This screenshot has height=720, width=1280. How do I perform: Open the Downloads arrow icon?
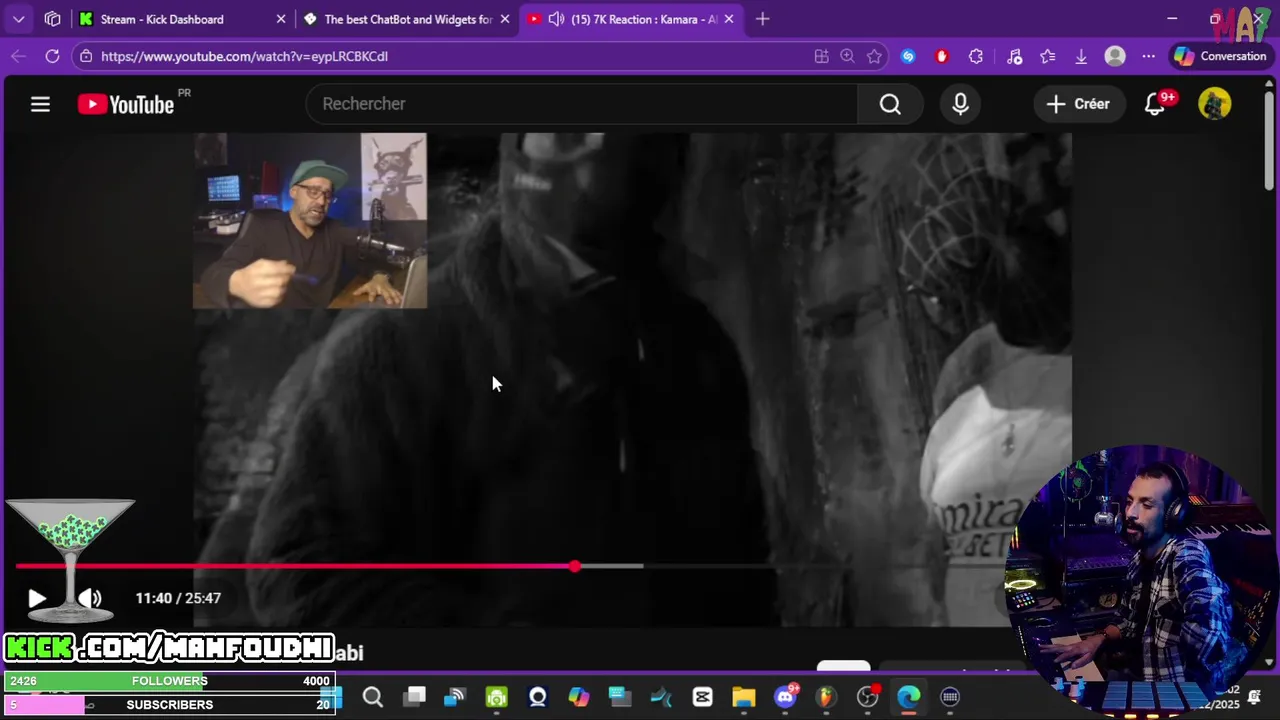coord(1081,56)
